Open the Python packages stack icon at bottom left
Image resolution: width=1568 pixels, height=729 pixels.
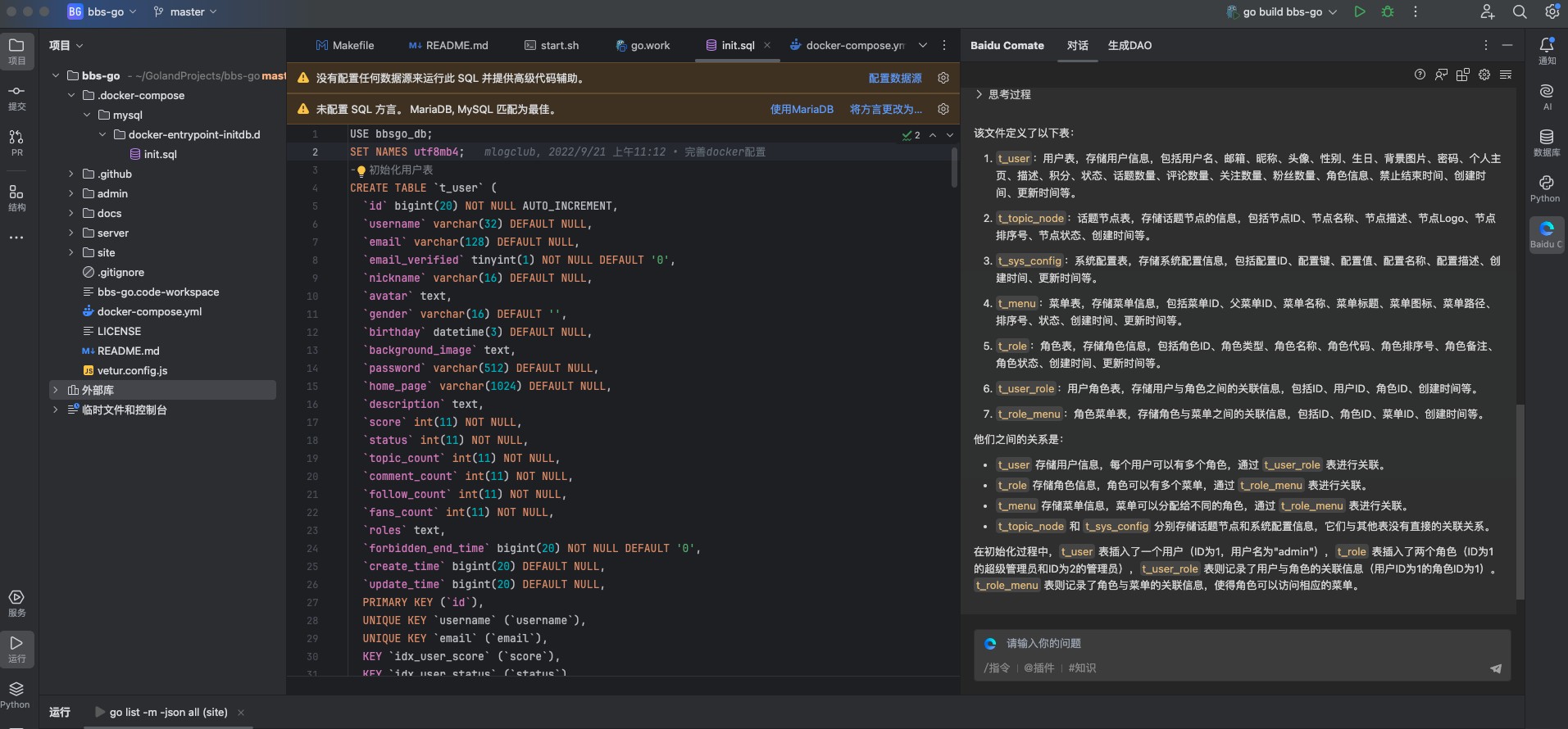click(x=16, y=695)
